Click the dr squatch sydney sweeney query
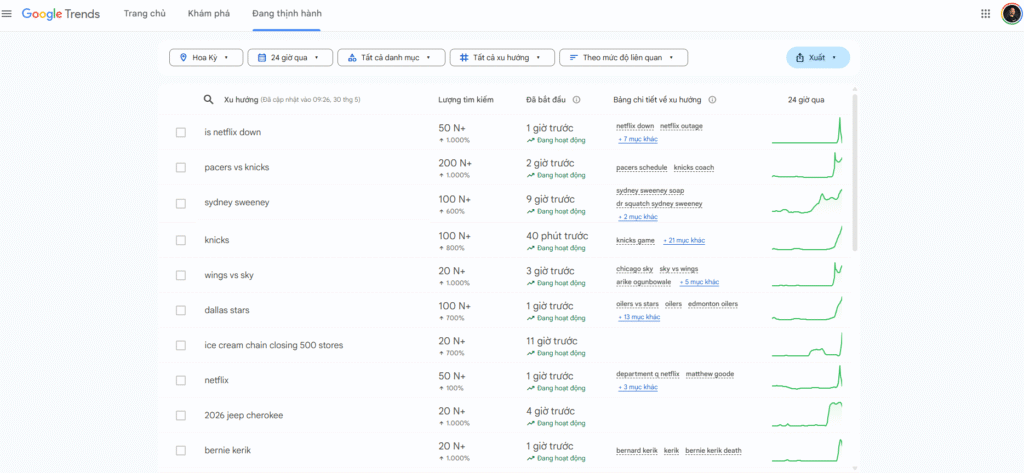 point(659,204)
